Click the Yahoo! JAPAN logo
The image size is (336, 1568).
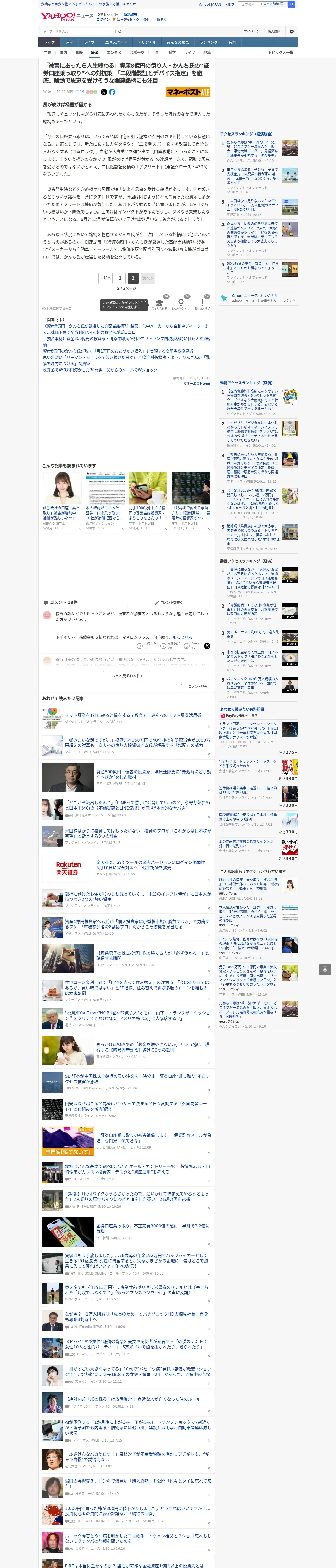(x=58, y=16)
